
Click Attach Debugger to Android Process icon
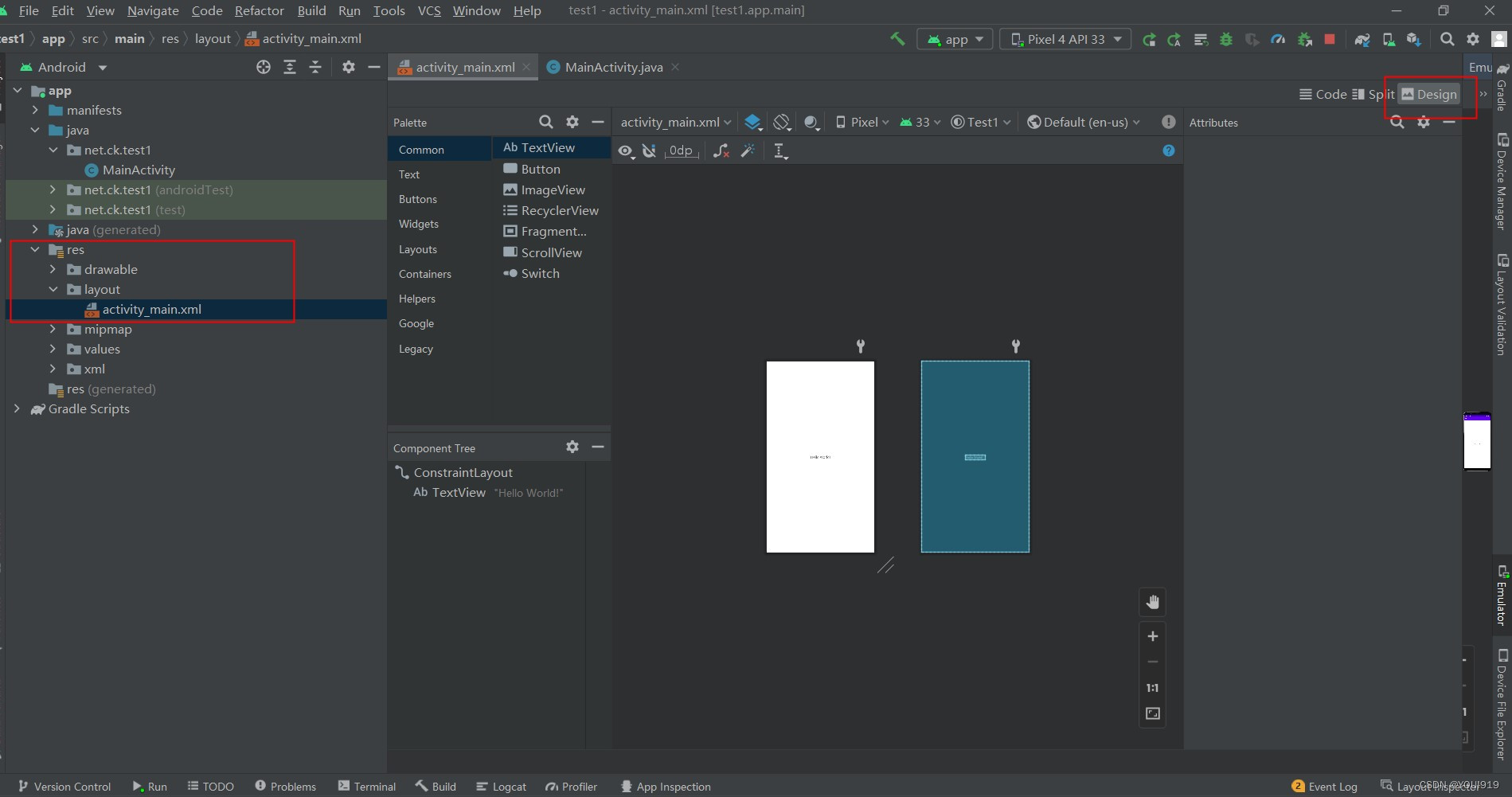[1304, 40]
